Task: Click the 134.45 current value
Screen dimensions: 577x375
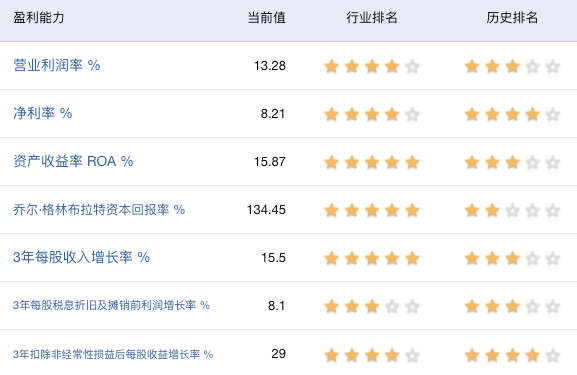Action: point(266,210)
